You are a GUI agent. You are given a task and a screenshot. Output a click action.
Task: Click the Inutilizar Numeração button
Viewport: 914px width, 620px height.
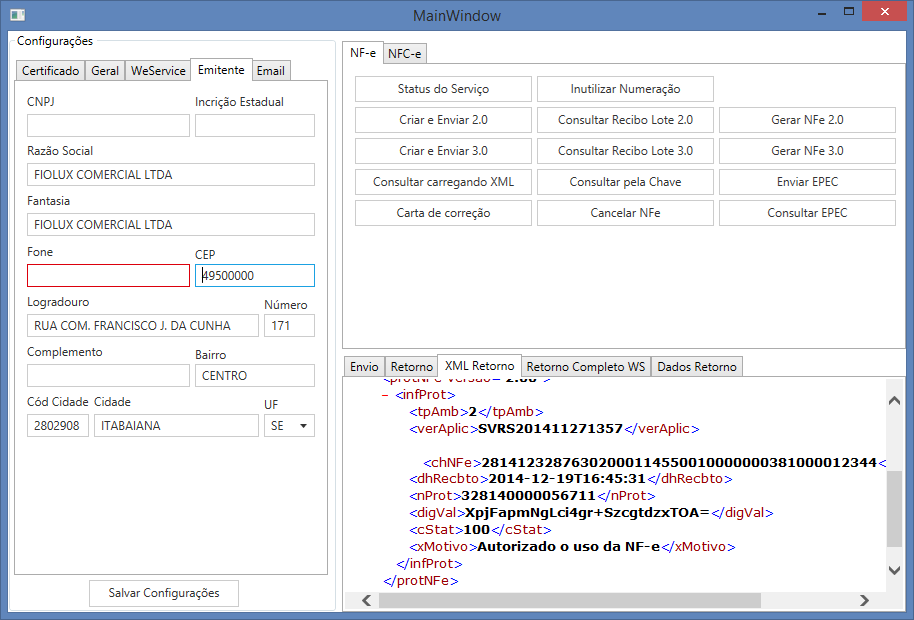point(625,89)
